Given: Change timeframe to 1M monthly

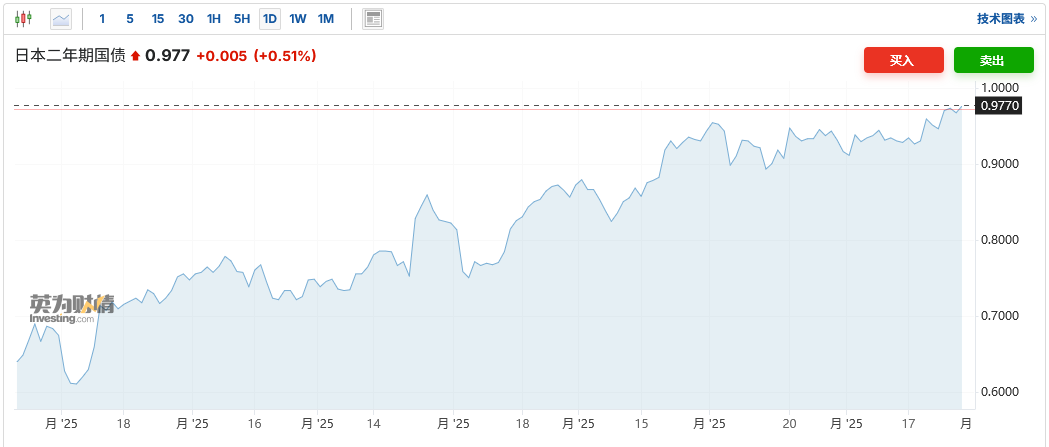Looking at the screenshot, I should click(326, 19).
